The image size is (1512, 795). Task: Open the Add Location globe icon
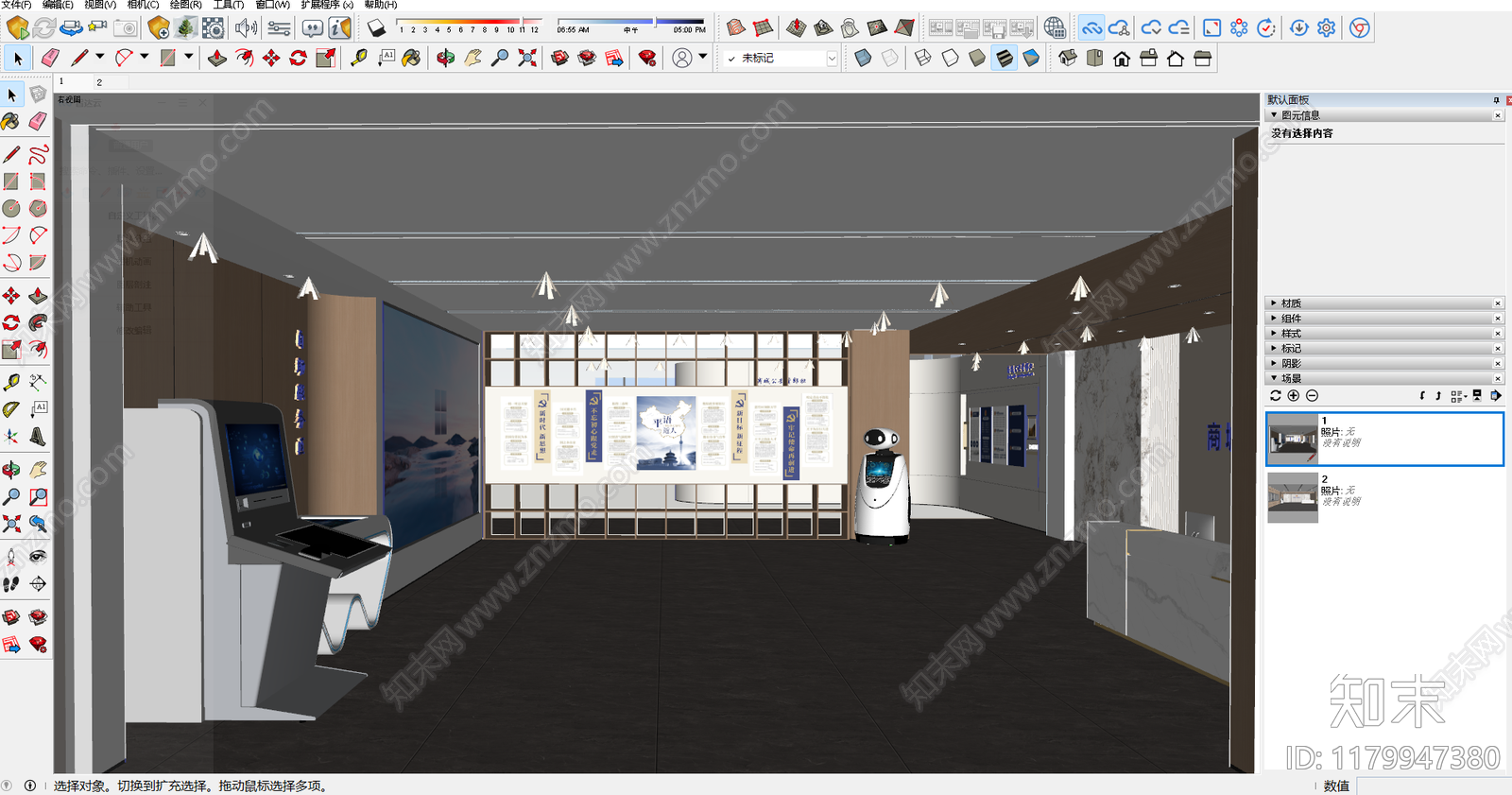[x=1055, y=27]
